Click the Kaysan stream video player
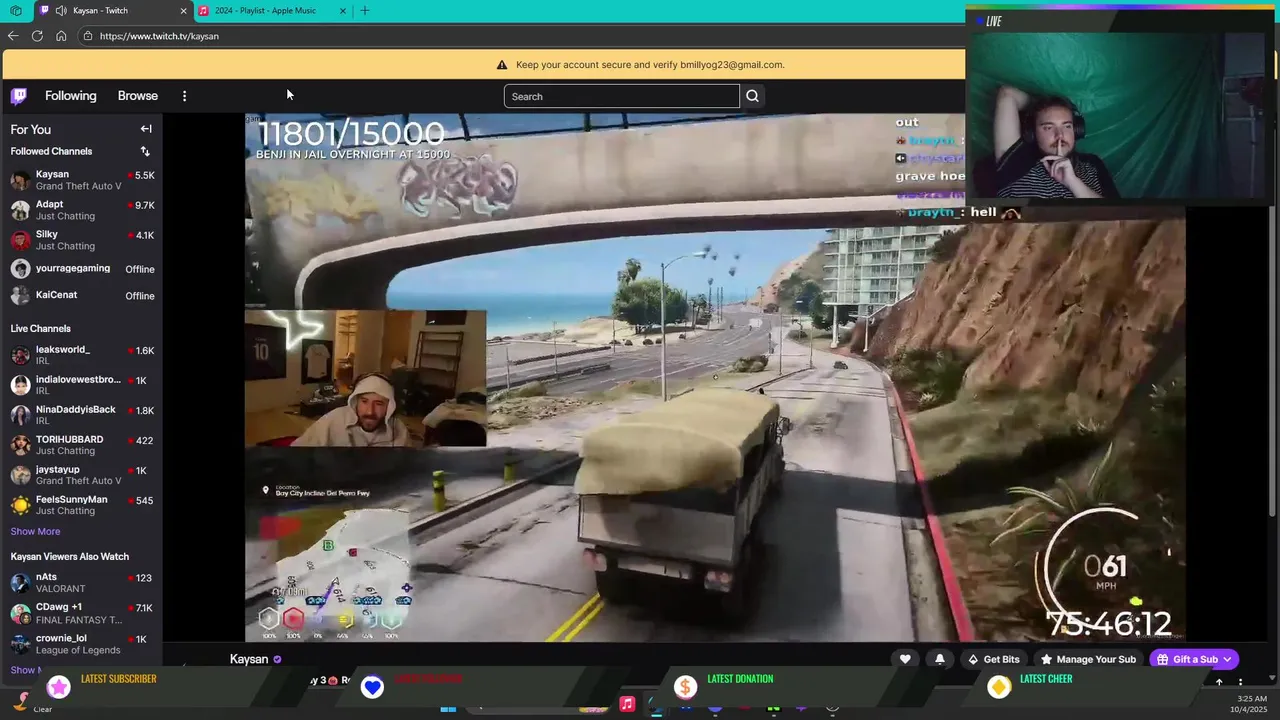1280x720 pixels. click(715, 377)
